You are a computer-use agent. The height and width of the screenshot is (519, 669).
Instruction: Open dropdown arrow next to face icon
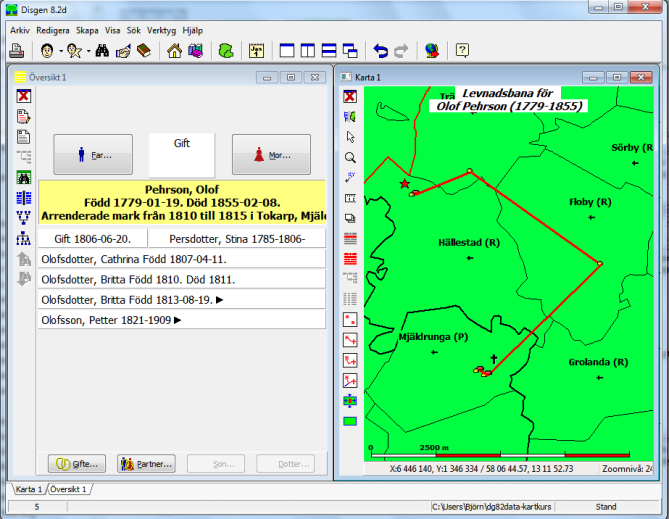pyautogui.click(x=61, y=51)
